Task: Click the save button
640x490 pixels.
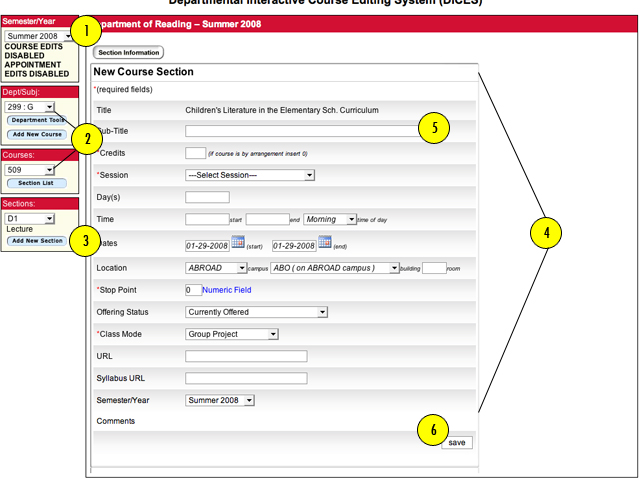Action: coord(457,443)
